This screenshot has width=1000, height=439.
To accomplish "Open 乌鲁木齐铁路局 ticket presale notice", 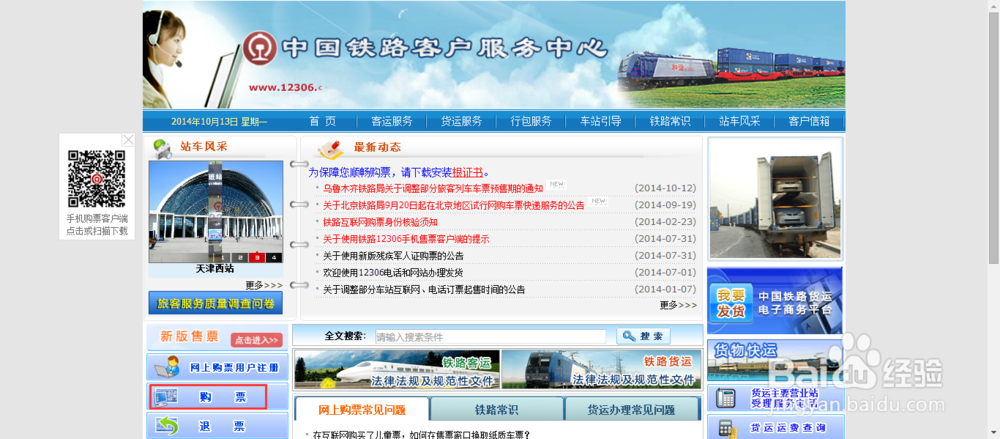I will 433,188.
